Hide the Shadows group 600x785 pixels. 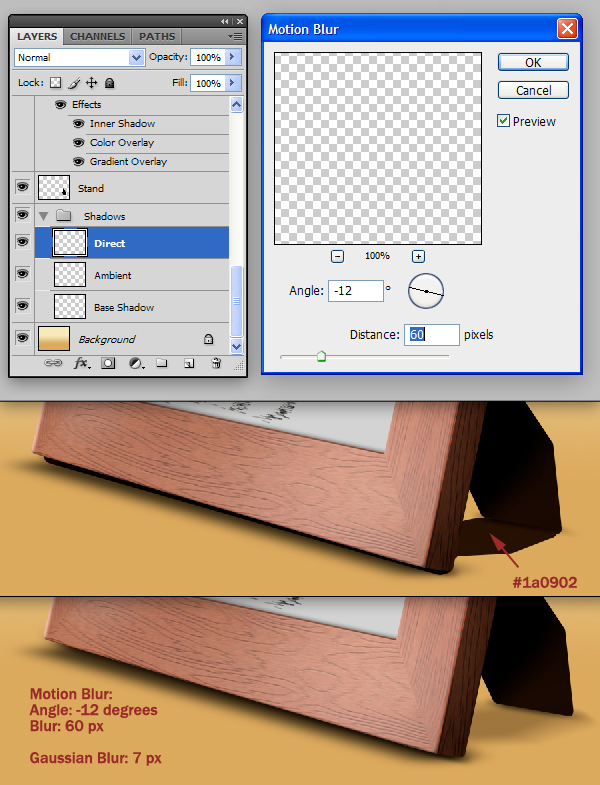tap(22, 215)
